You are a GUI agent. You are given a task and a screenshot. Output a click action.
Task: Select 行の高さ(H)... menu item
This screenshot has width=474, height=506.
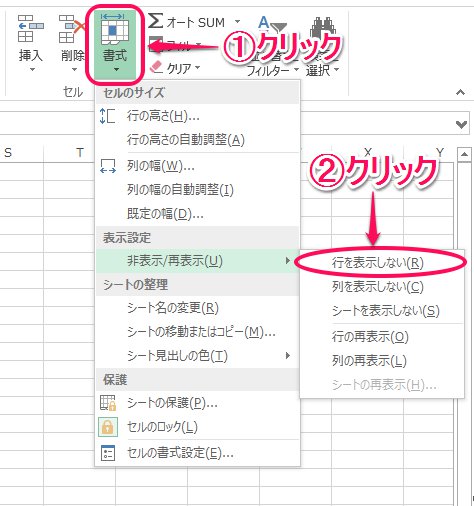tap(198, 116)
